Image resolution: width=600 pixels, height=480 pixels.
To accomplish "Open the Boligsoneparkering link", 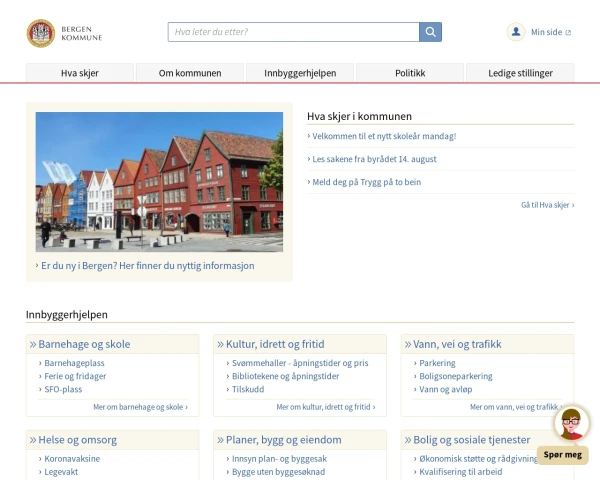I will click(x=456, y=376).
